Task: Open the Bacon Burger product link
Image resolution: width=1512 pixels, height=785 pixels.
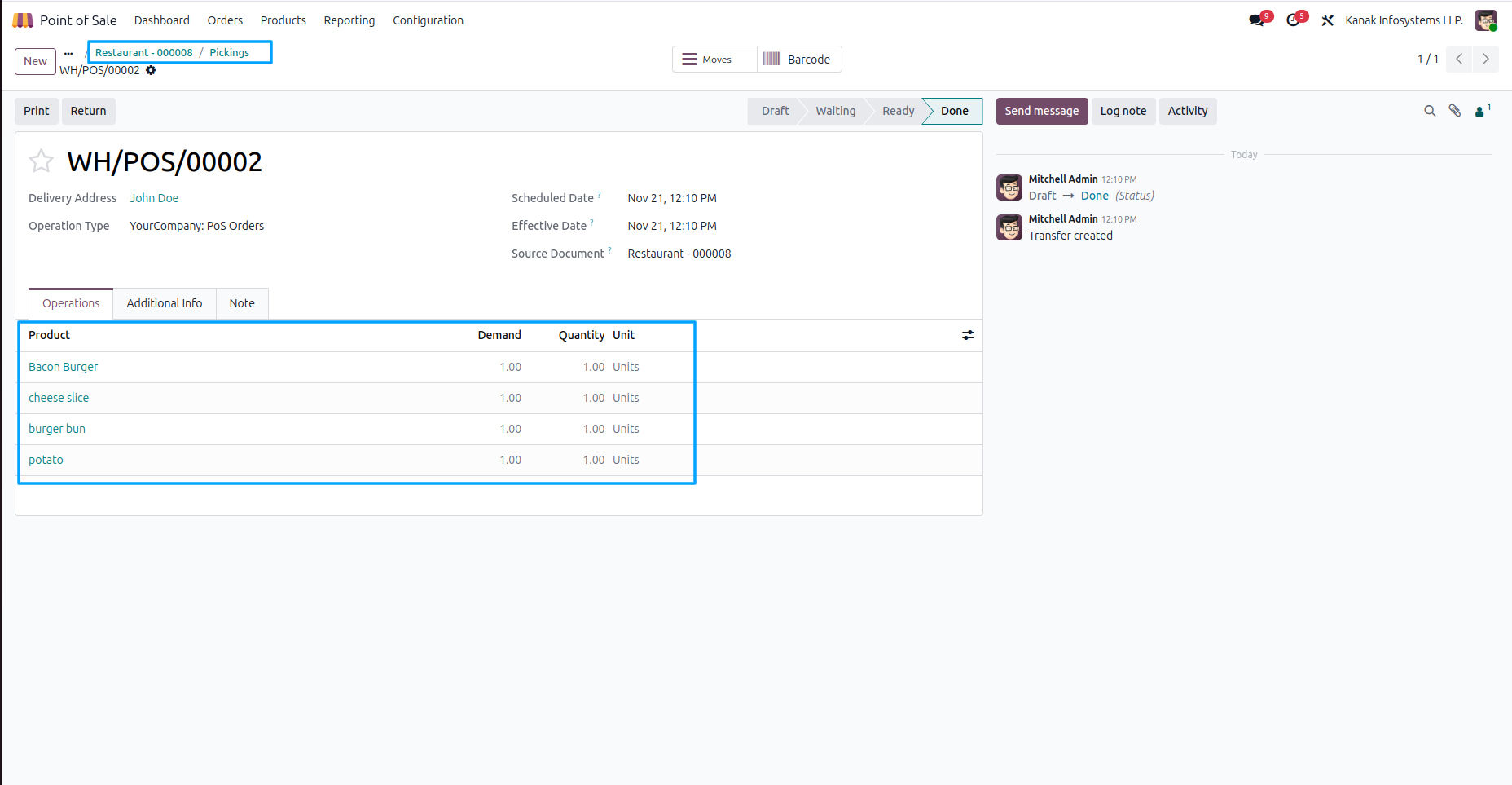Action: 63,367
